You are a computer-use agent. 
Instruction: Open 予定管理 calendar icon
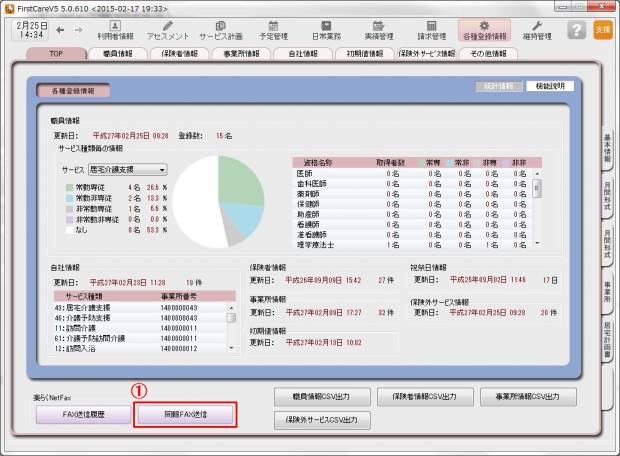click(274, 29)
